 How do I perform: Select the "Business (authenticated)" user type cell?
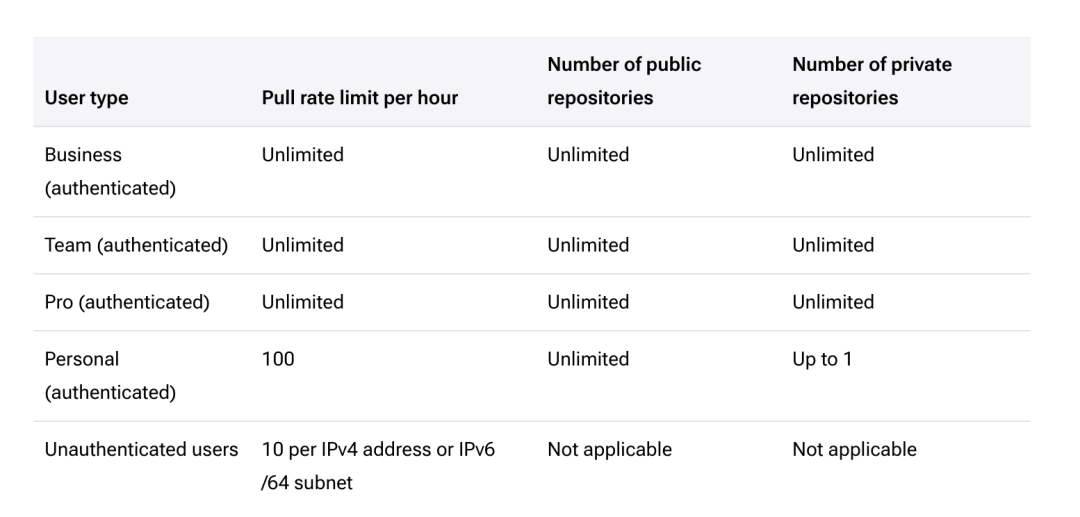click(110, 171)
